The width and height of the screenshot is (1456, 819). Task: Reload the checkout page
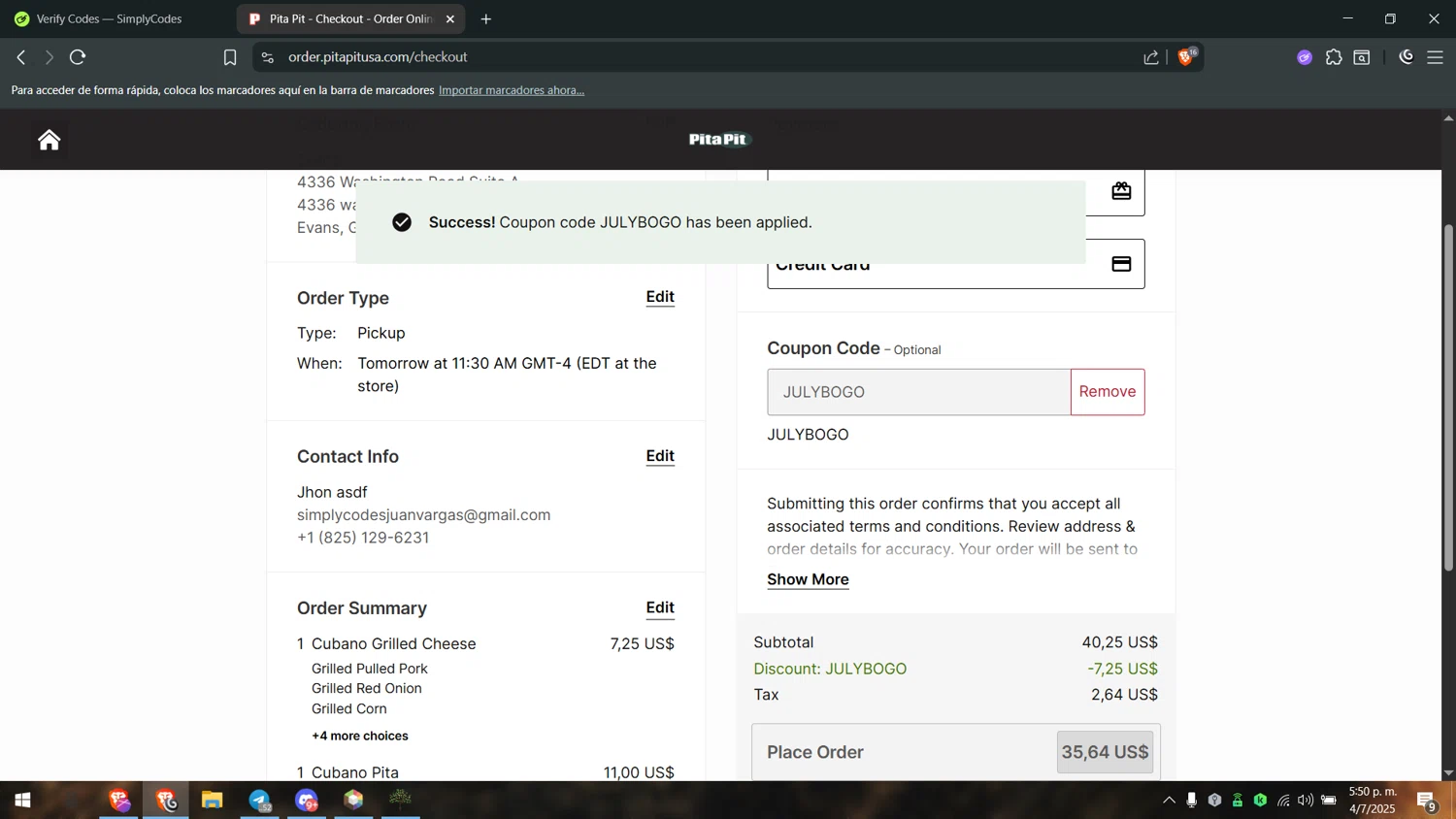click(x=78, y=57)
